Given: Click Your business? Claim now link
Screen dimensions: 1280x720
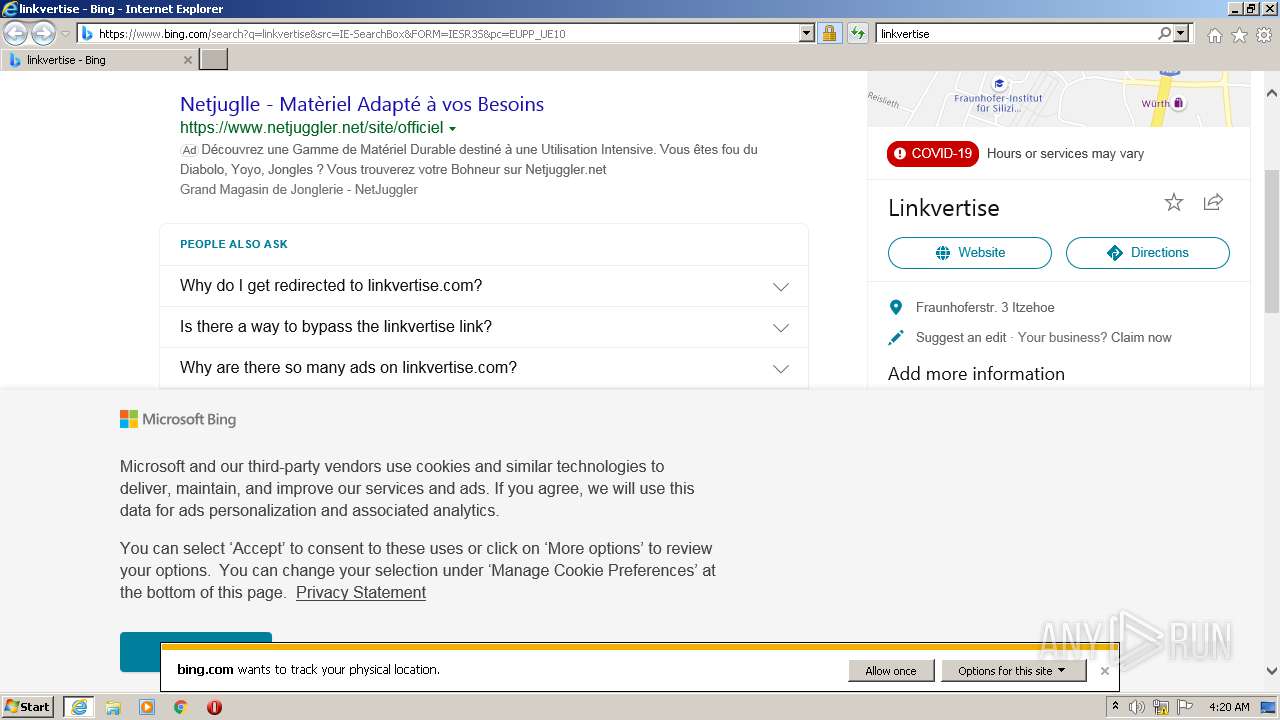Looking at the screenshot, I should 1095,338.
